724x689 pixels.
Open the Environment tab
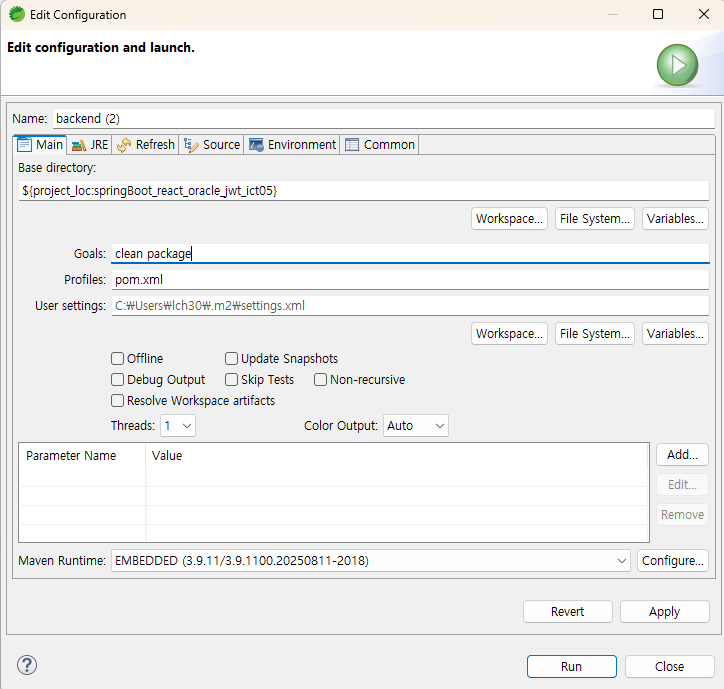tap(292, 145)
